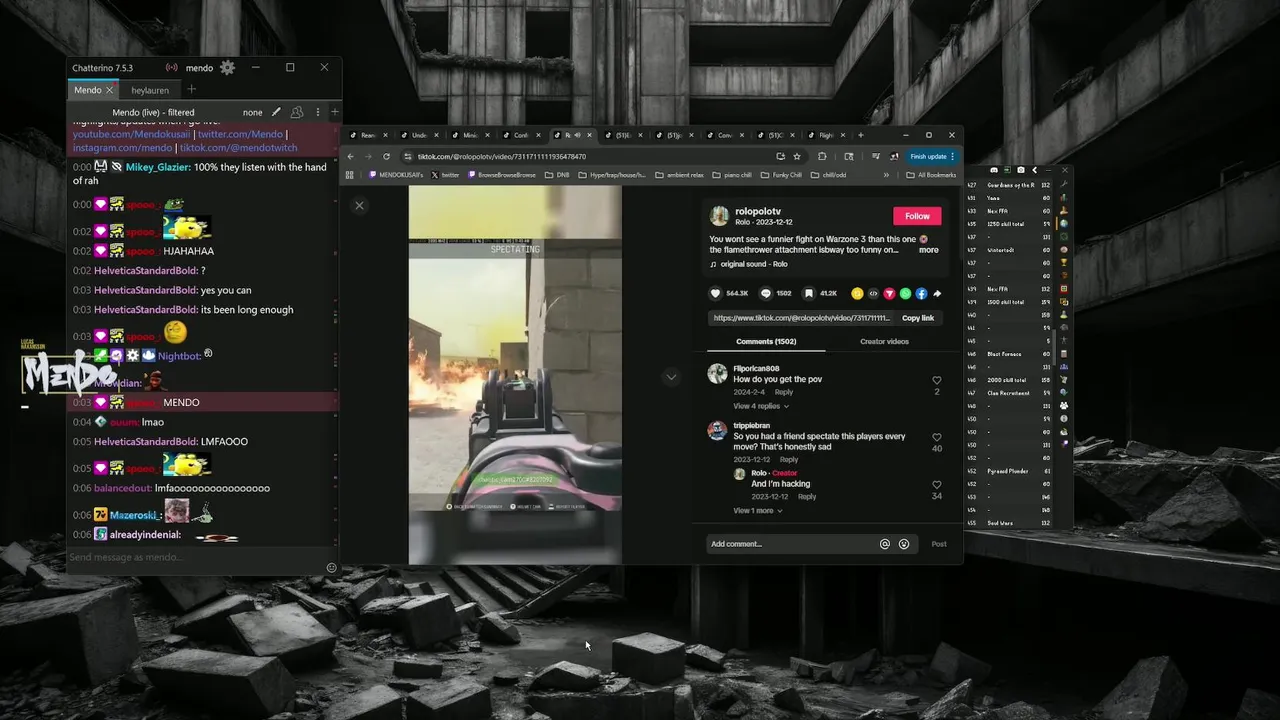Click balancedout username in chat
The height and width of the screenshot is (720, 1280).
tap(123, 488)
